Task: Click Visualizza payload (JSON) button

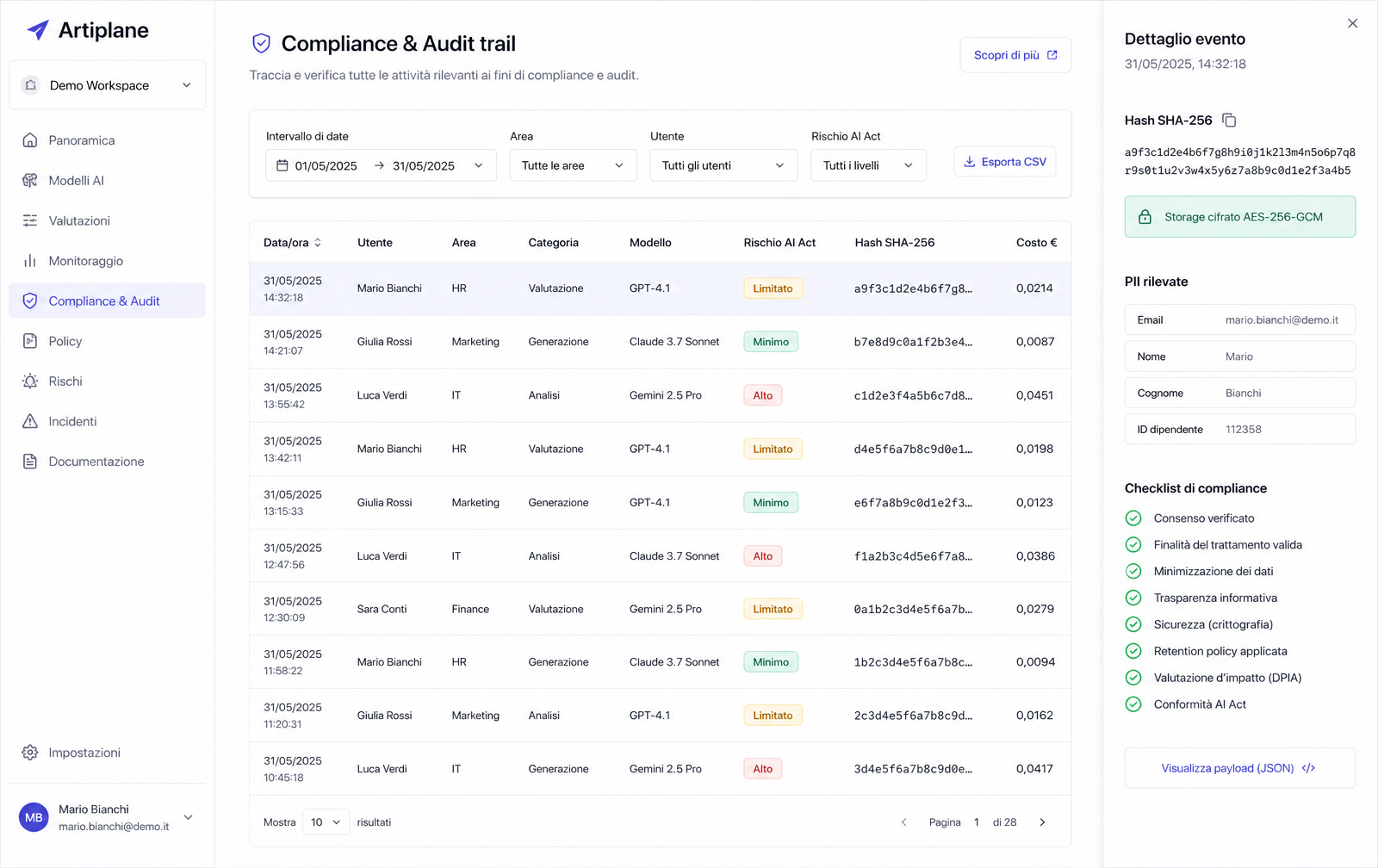Action: [1239, 768]
